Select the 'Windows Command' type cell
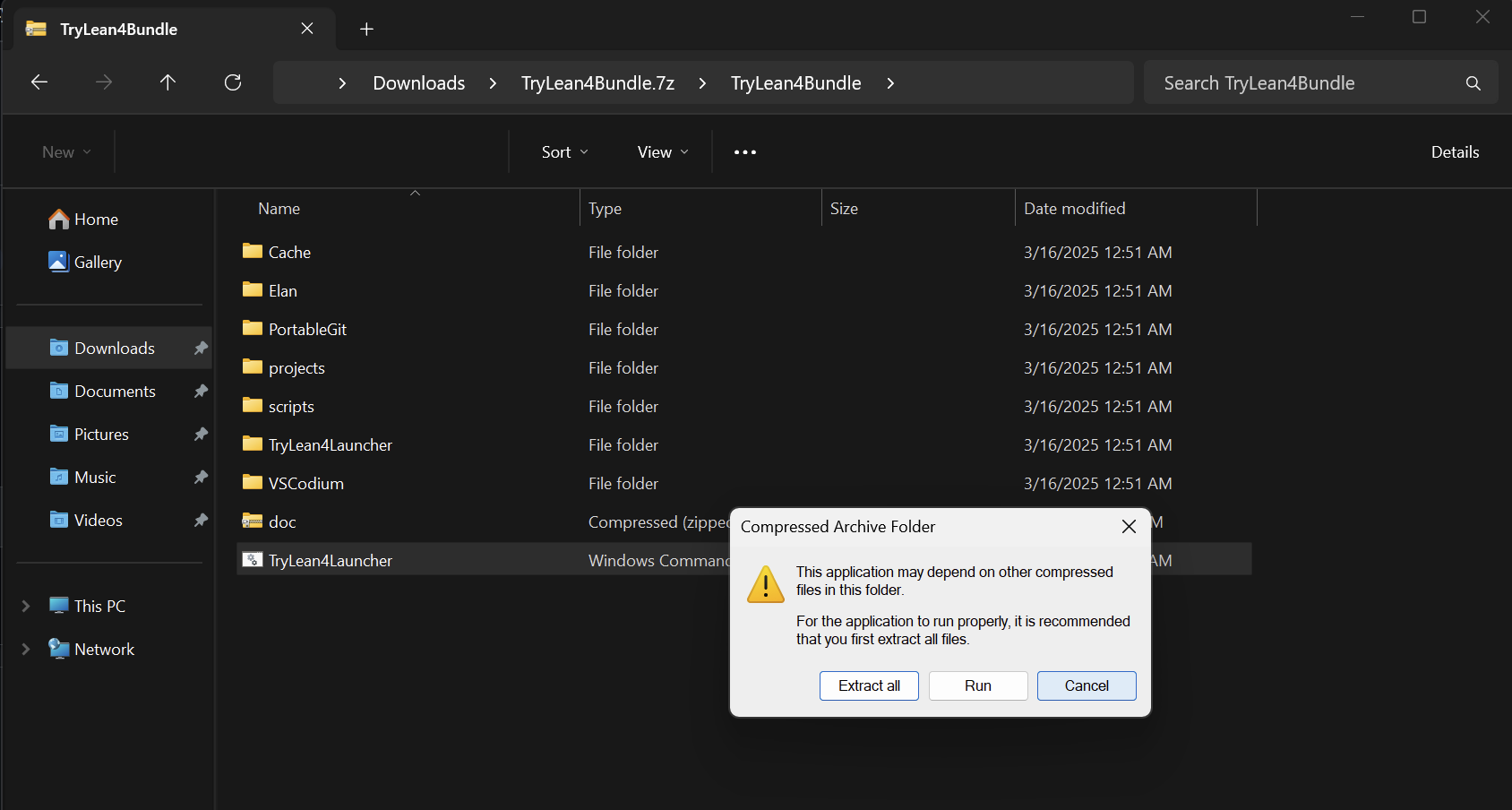Image resolution: width=1512 pixels, height=810 pixels. (659, 561)
